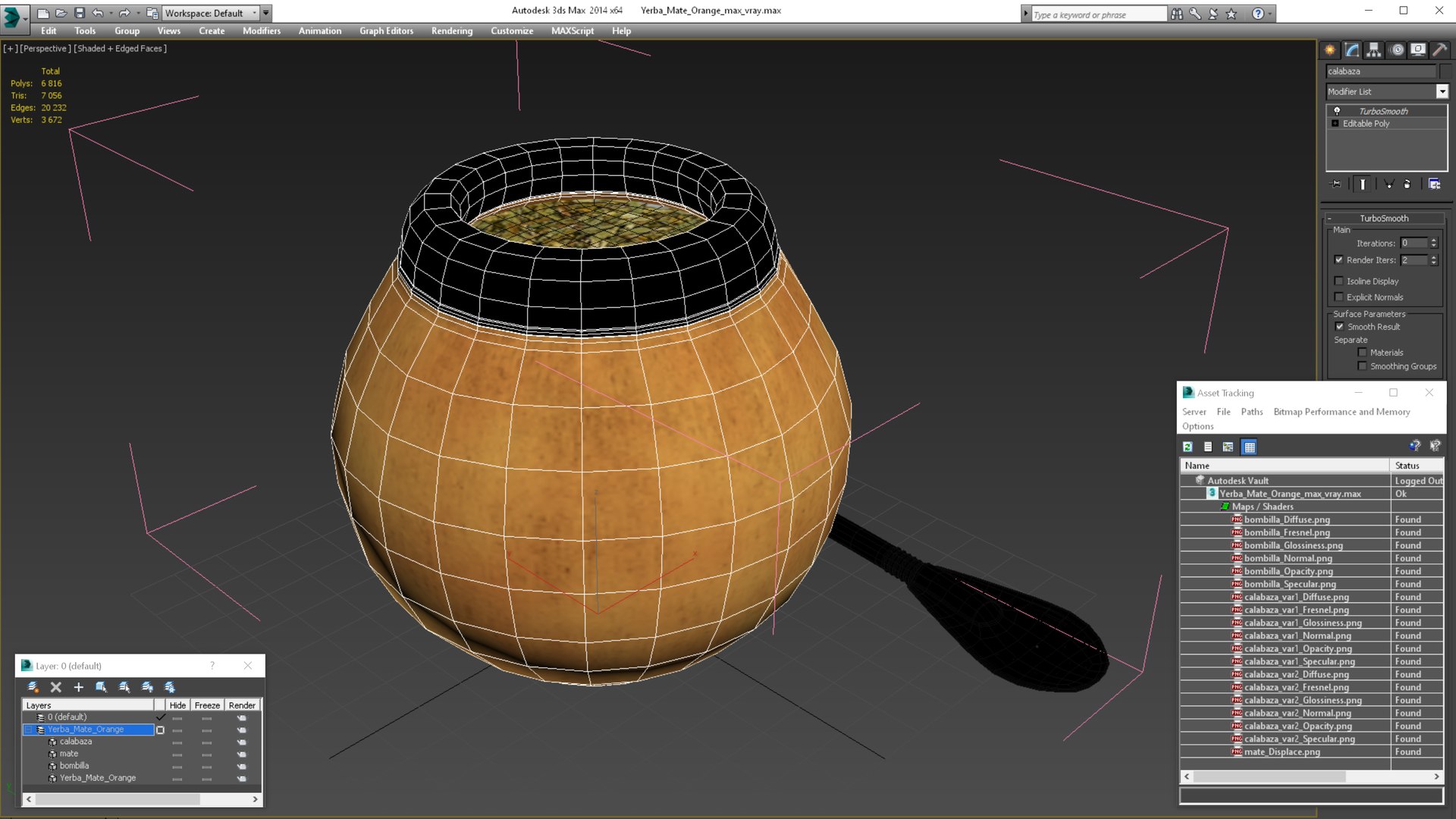The height and width of the screenshot is (819, 1456).
Task: Click the keyword search input field
Action: tap(1098, 14)
